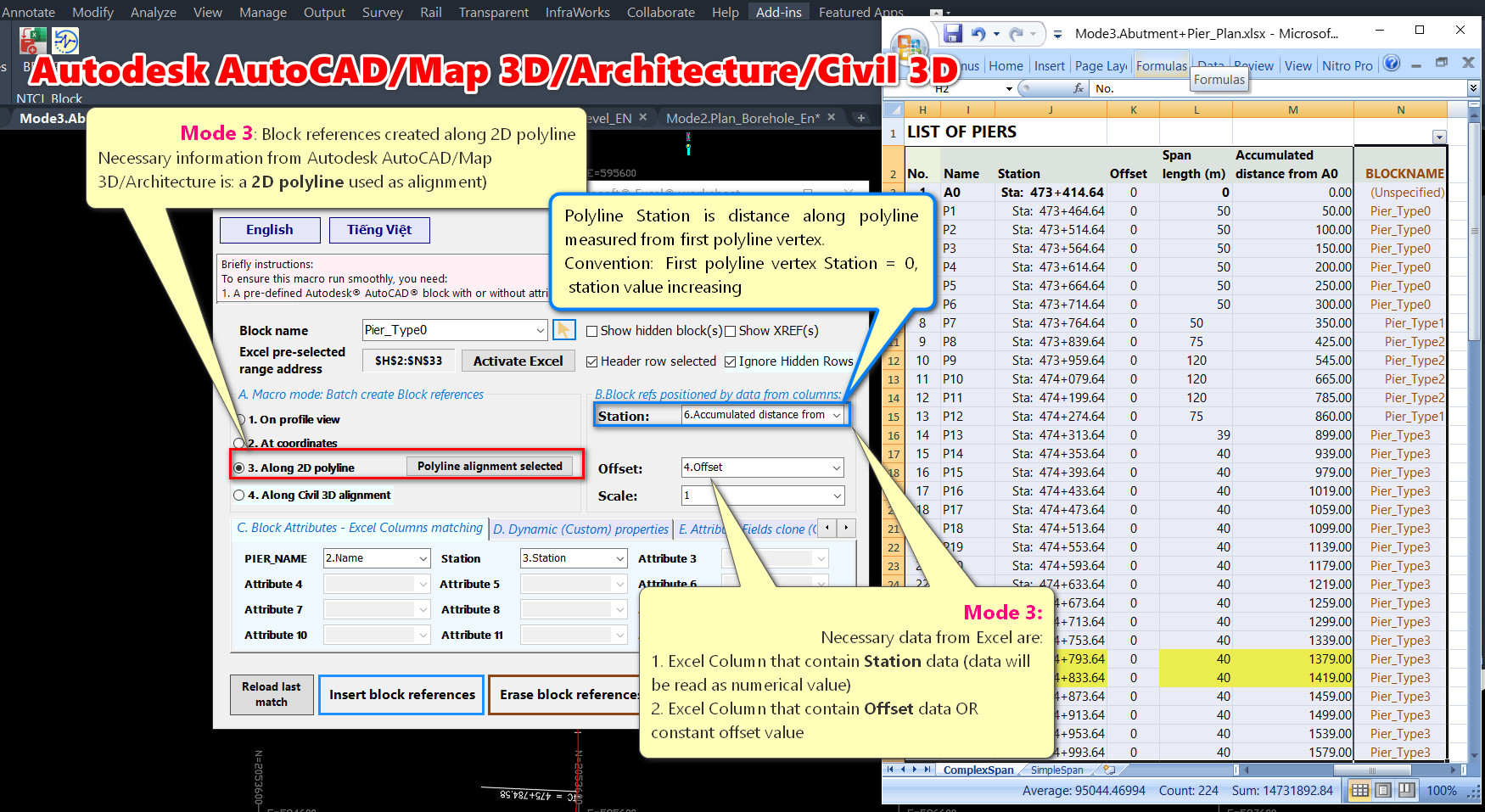Open the Excel Office button
The width and height of the screenshot is (1485, 812).
[911, 47]
